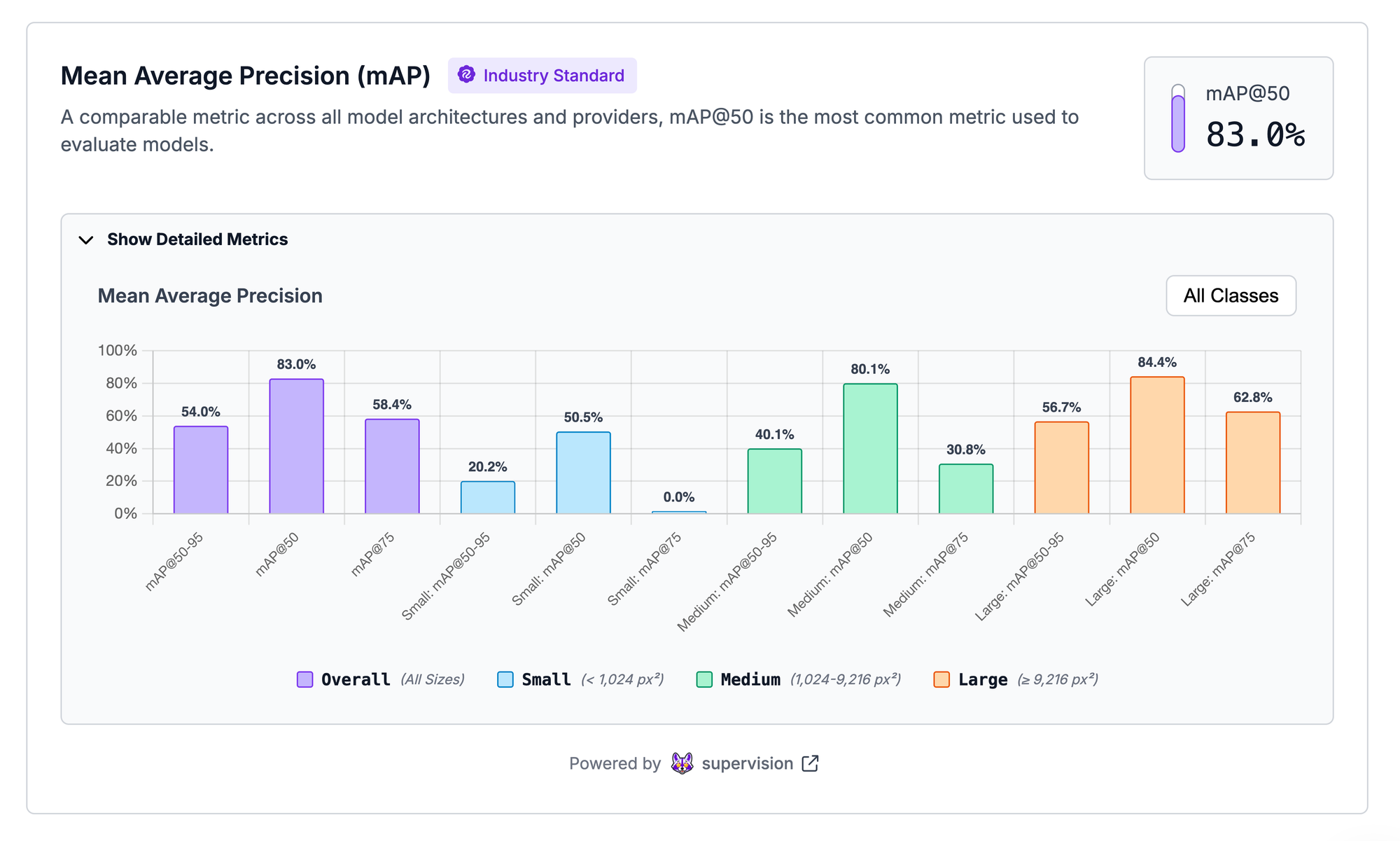Image resolution: width=1400 pixels, height=841 pixels.
Task: Select the Large: mAP@50 84.4% bar
Action: coord(1157,445)
